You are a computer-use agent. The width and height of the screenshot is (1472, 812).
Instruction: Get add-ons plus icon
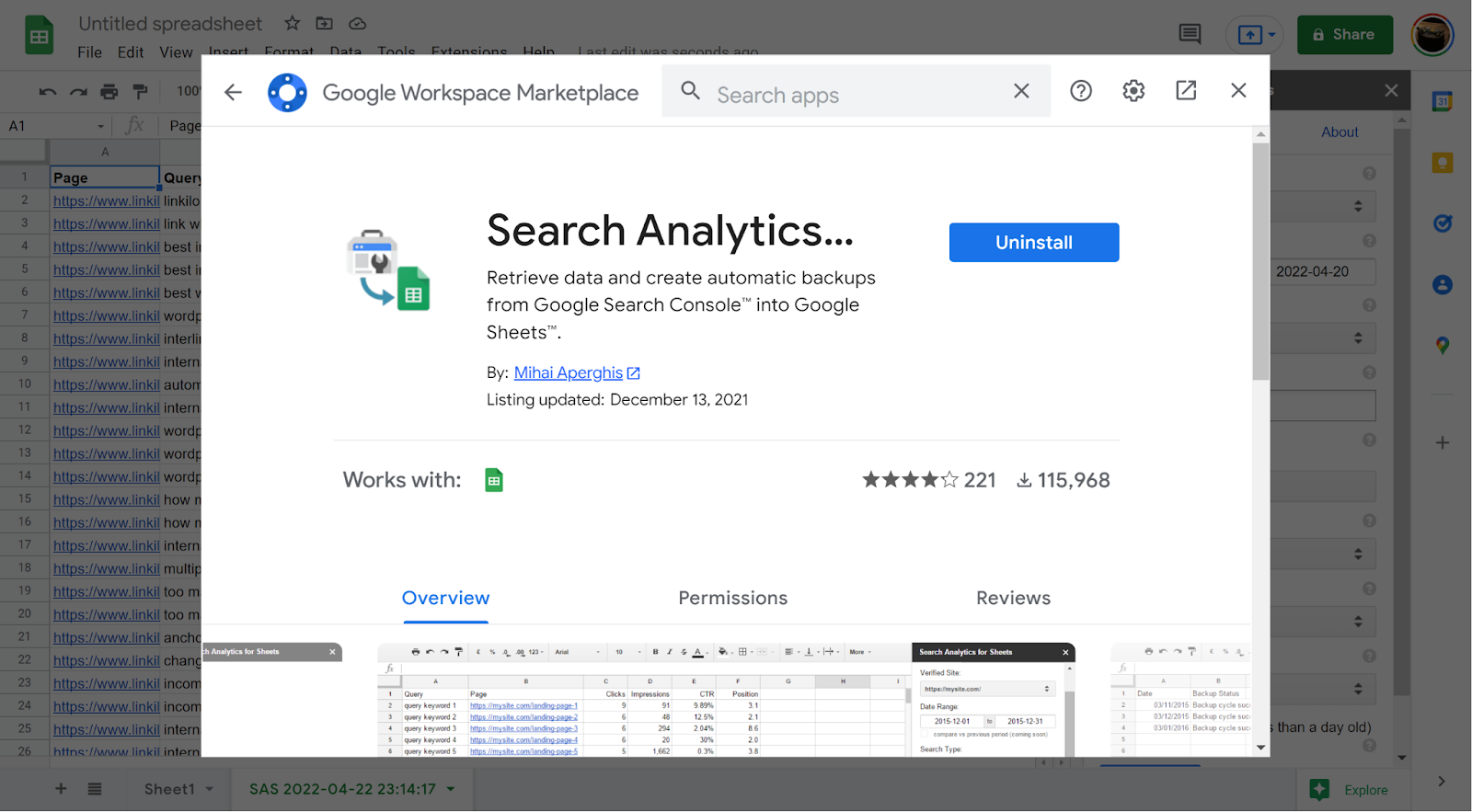tap(1443, 442)
